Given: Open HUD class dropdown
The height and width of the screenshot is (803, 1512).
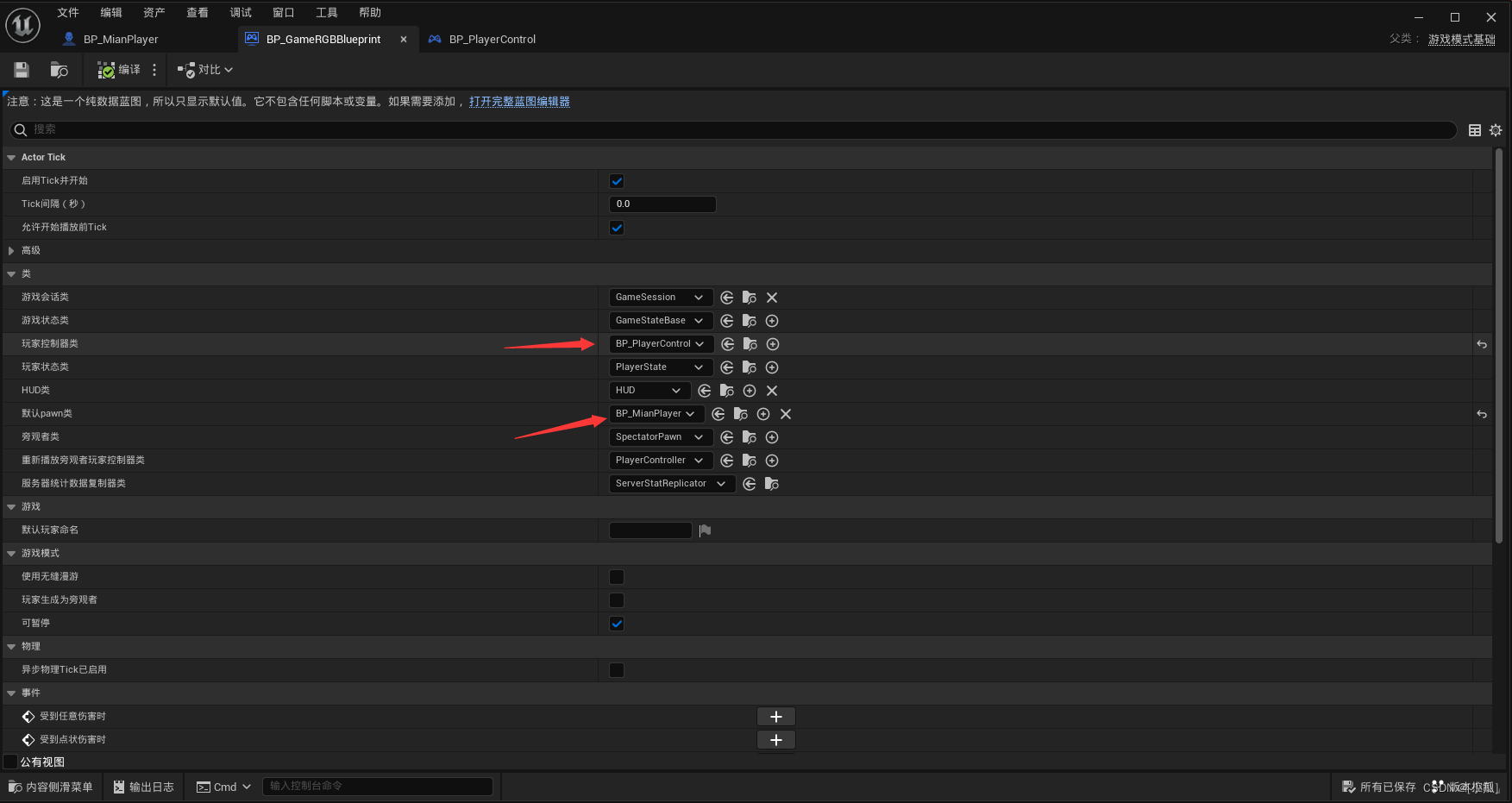Looking at the screenshot, I should [649, 391].
